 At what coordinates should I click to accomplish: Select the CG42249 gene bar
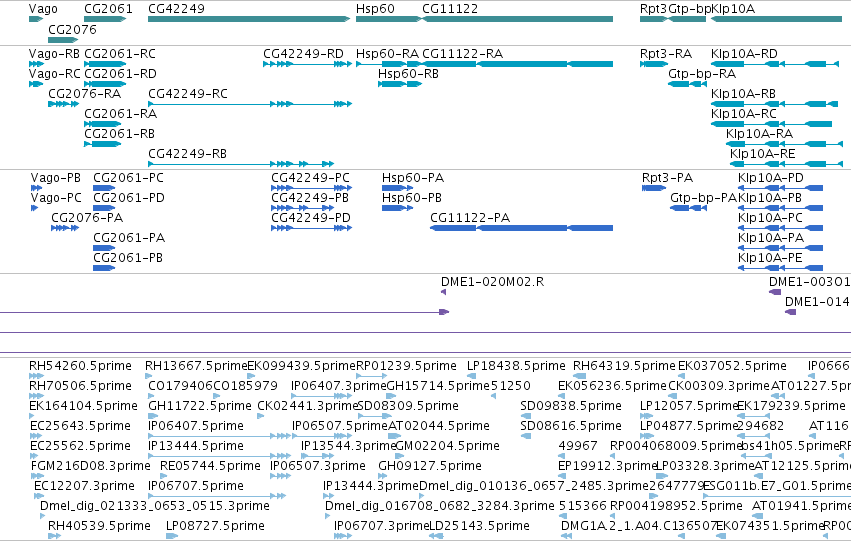pyautogui.click(x=249, y=19)
